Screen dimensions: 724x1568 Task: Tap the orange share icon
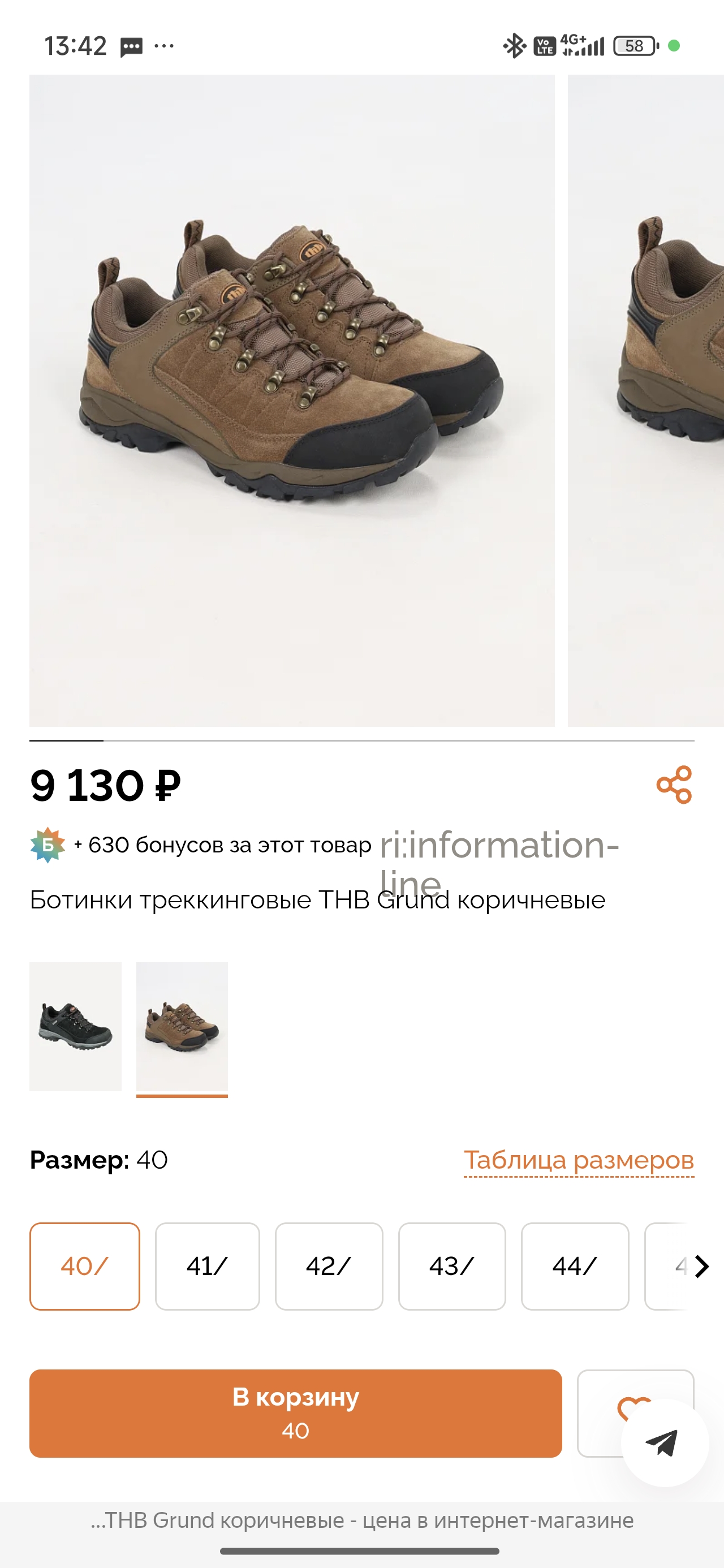click(674, 785)
